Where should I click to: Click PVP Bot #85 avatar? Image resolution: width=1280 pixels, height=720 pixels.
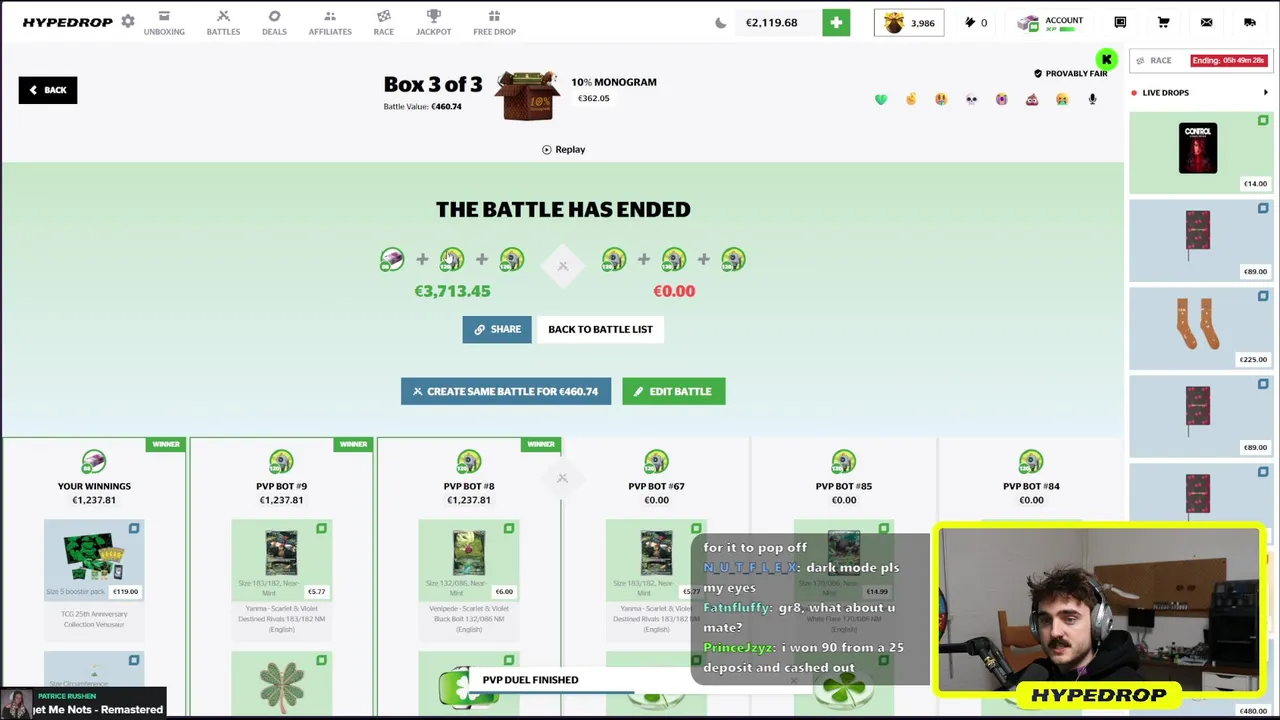tap(844, 462)
